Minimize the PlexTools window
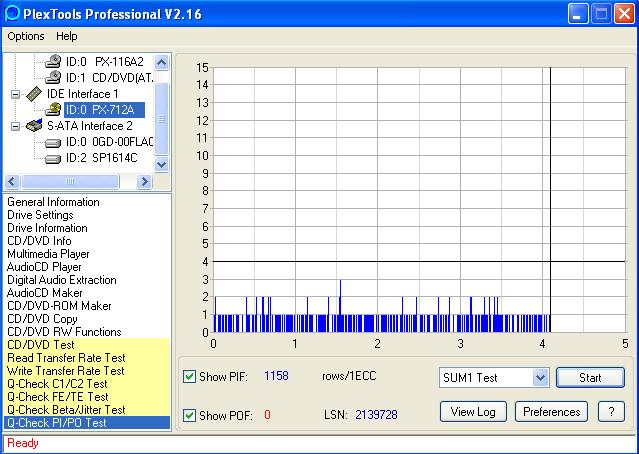 (577, 13)
